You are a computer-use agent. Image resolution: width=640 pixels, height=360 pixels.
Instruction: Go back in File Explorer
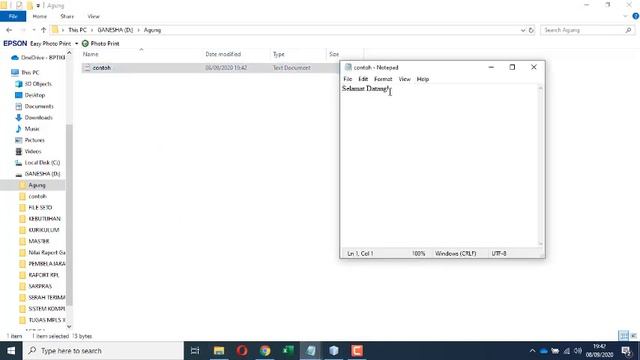(x=9, y=30)
